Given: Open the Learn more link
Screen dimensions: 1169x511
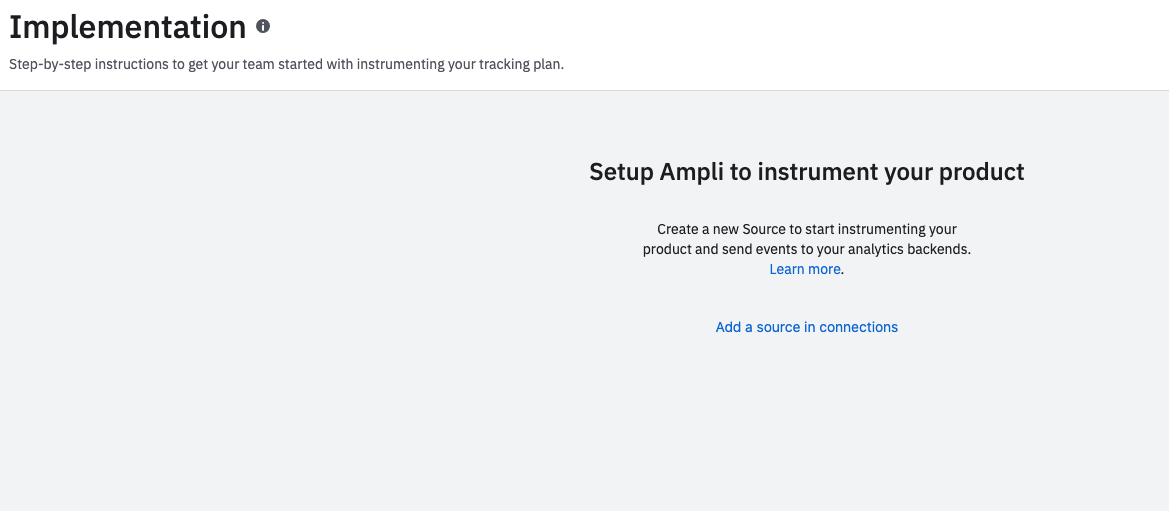Looking at the screenshot, I should click(x=805, y=270).
